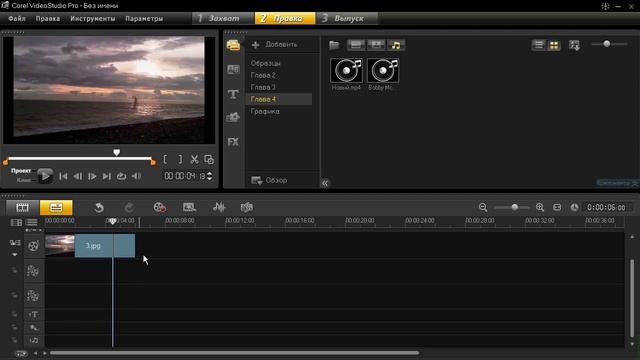Switch library to list view
Viewport: 640px width, 360px height.
click(x=539, y=45)
